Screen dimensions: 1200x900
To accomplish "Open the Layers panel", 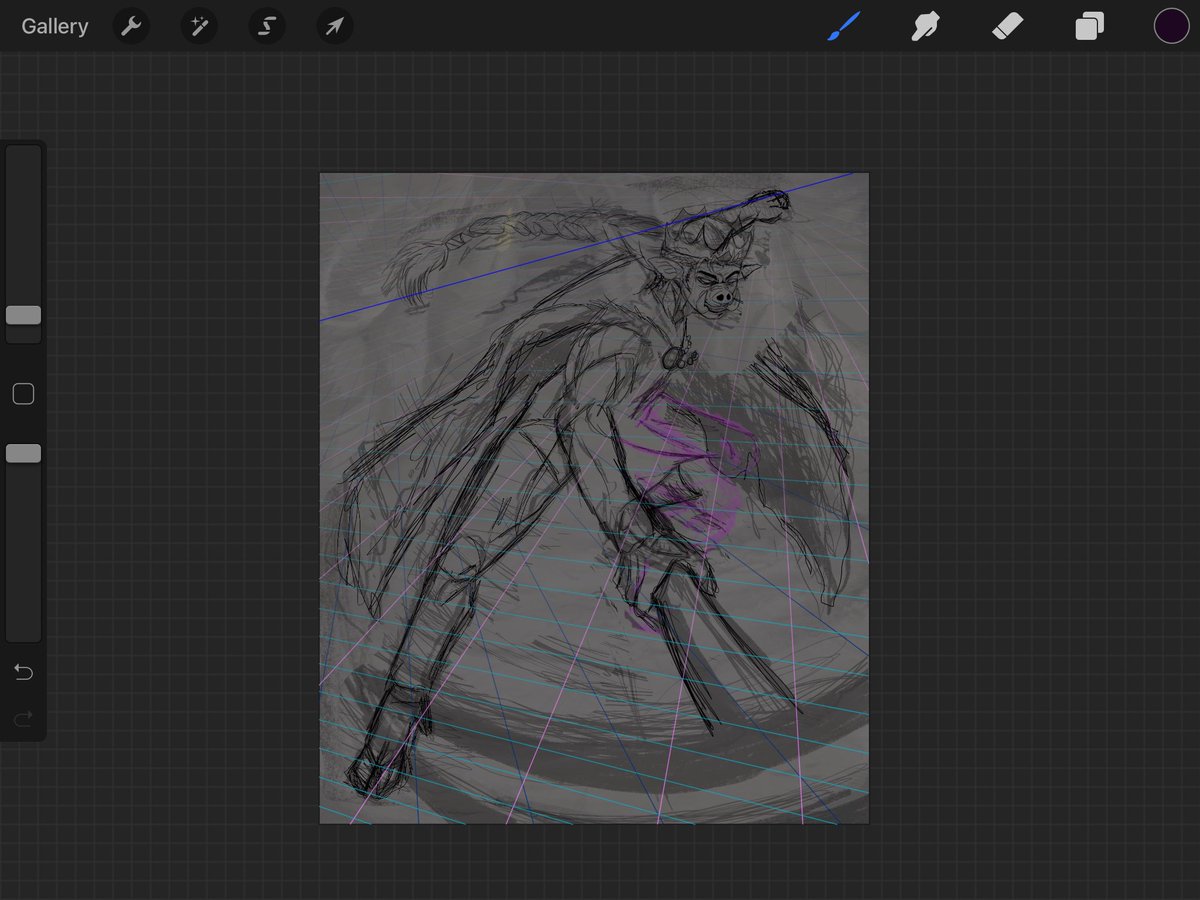I will click(x=1089, y=26).
